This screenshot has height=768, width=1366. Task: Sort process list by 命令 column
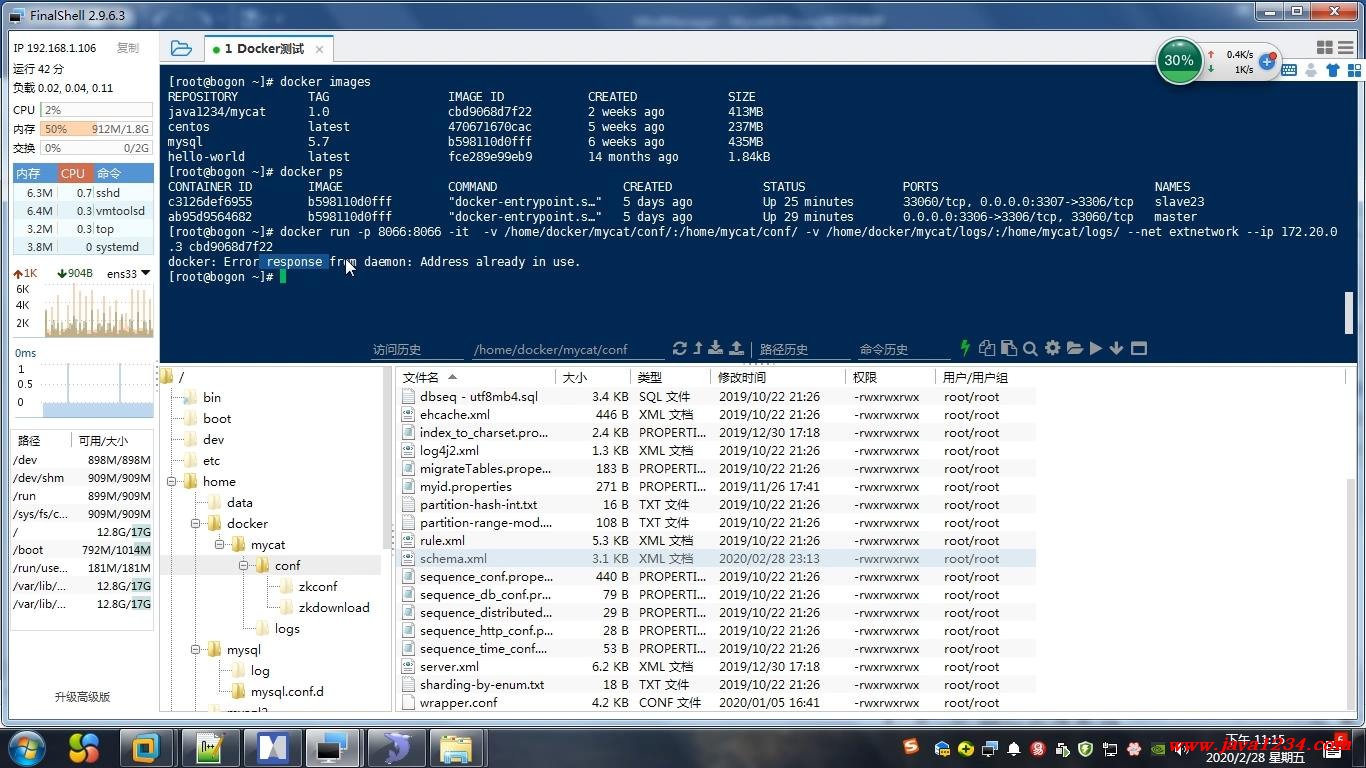(122, 173)
